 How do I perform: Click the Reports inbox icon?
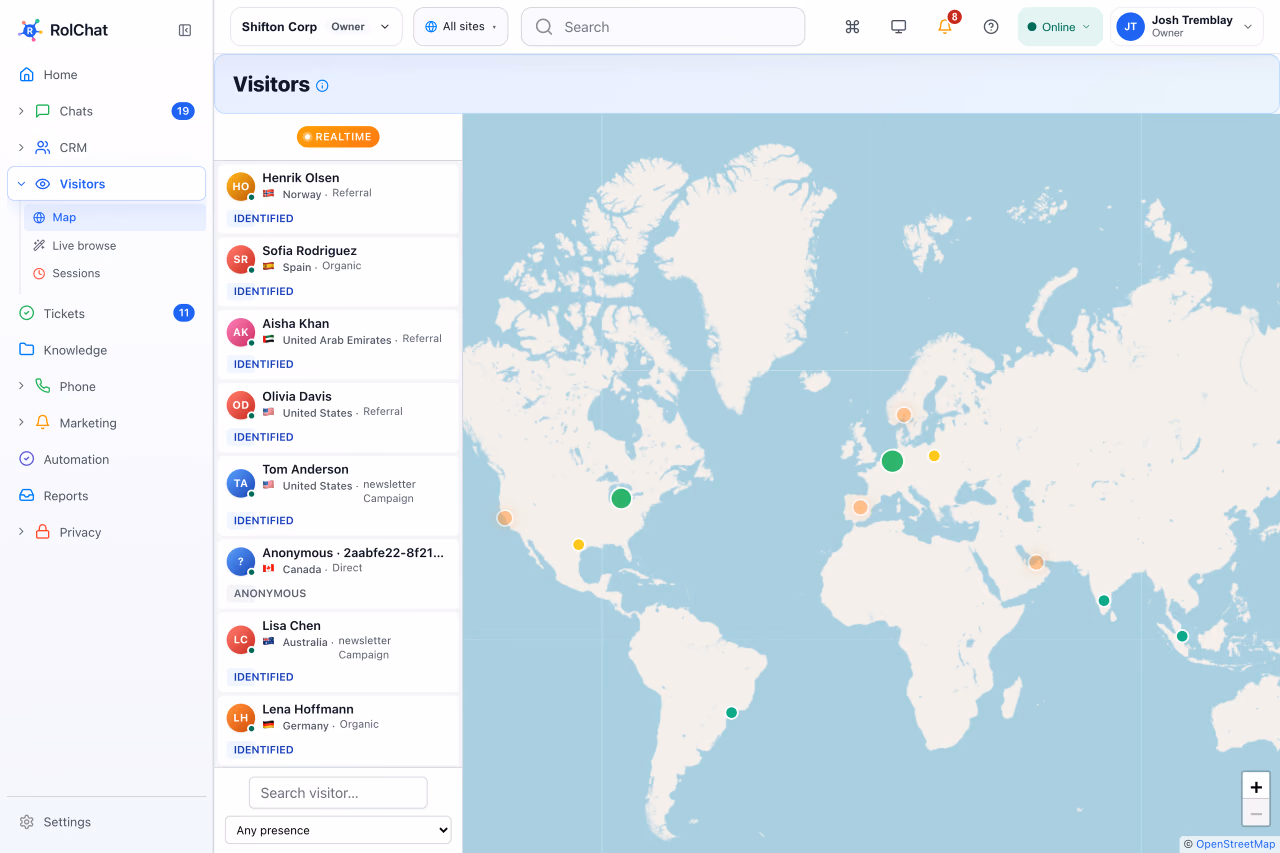27,496
